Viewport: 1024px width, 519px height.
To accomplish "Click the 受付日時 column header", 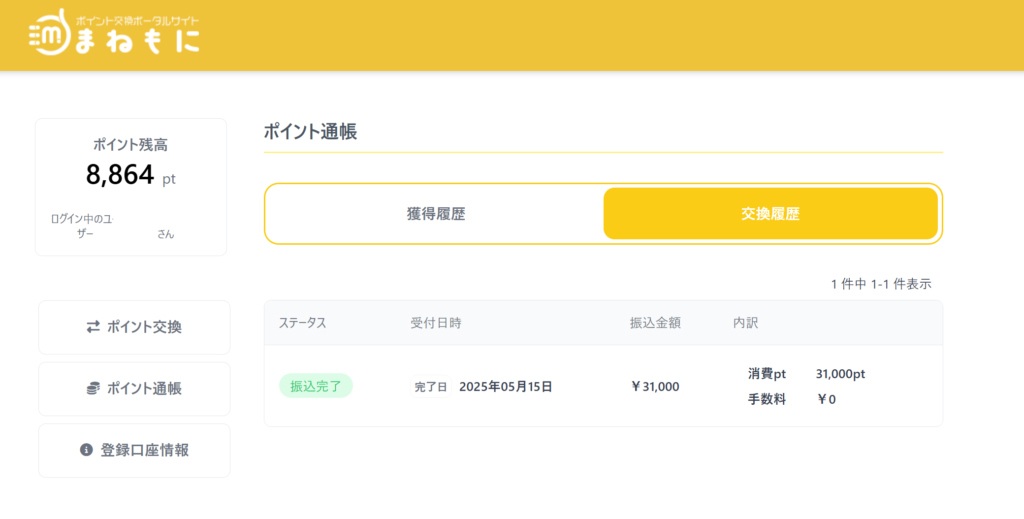I will click(x=436, y=322).
